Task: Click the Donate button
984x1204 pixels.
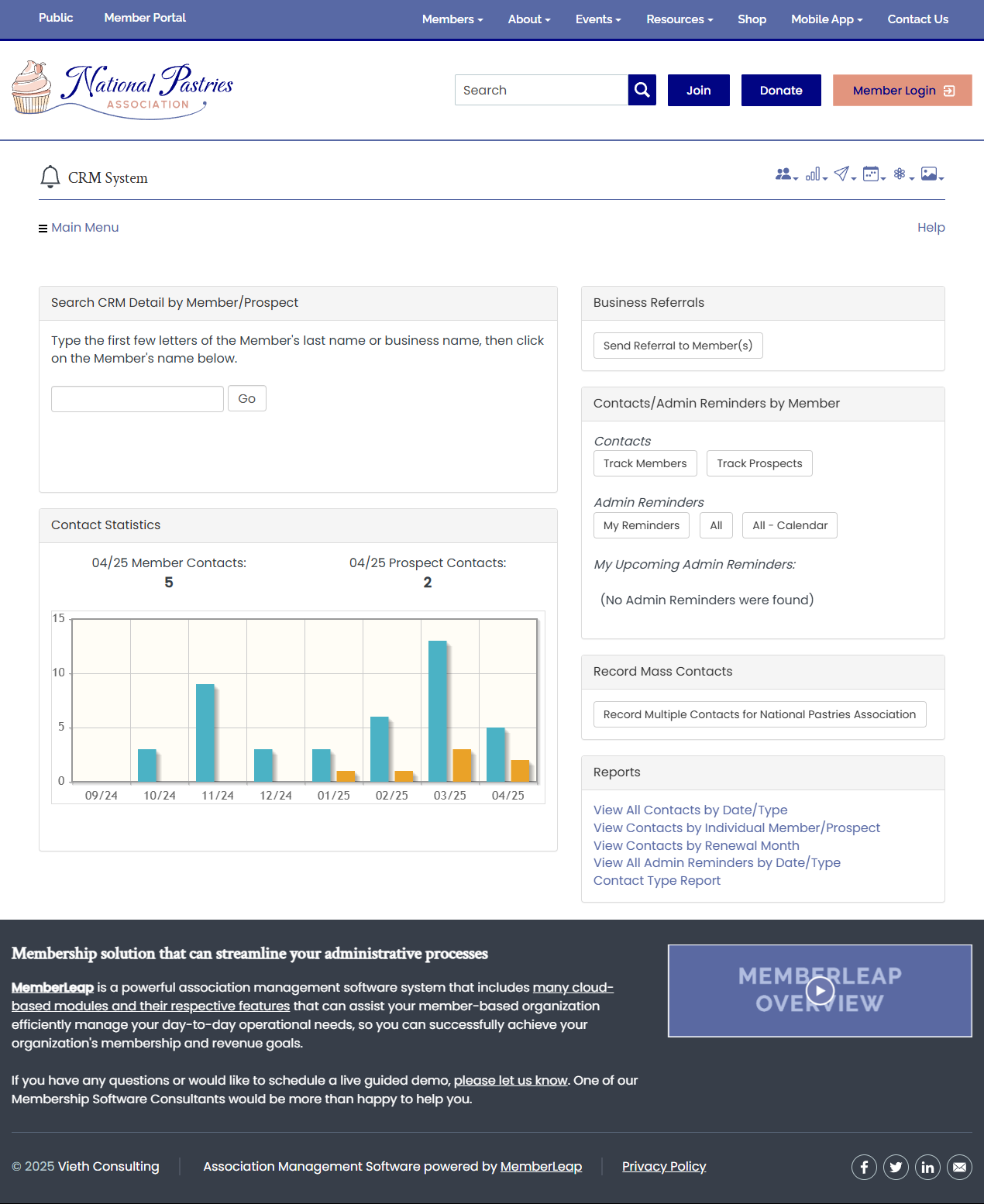Action: click(781, 90)
